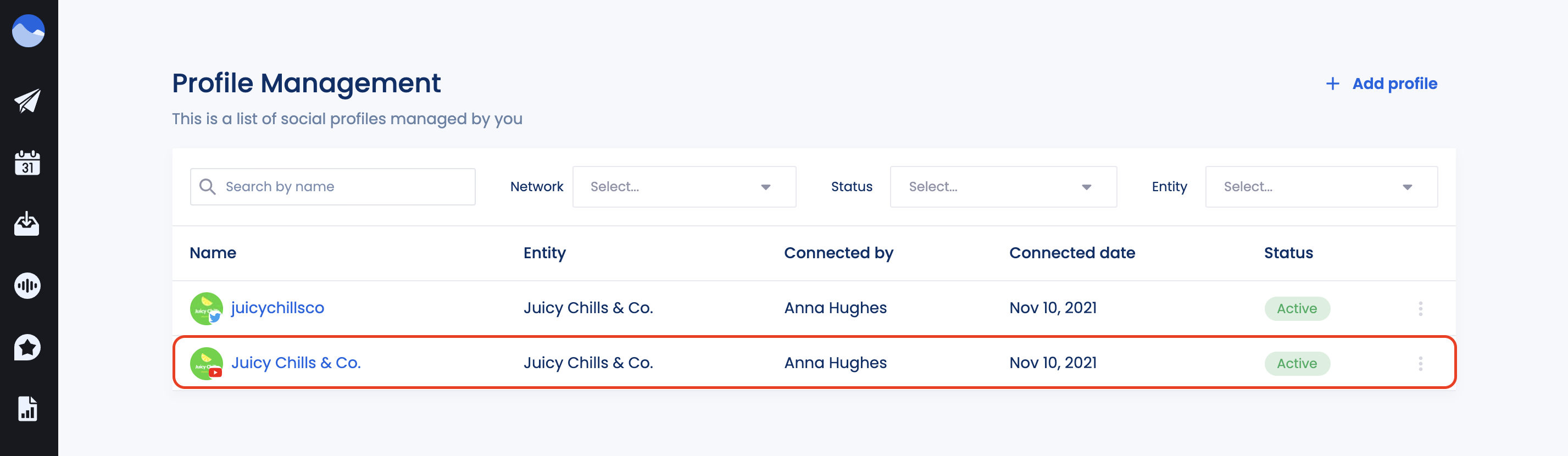1568x456 pixels.
Task: Open the juicychillsco profile link
Action: [x=277, y=308]
